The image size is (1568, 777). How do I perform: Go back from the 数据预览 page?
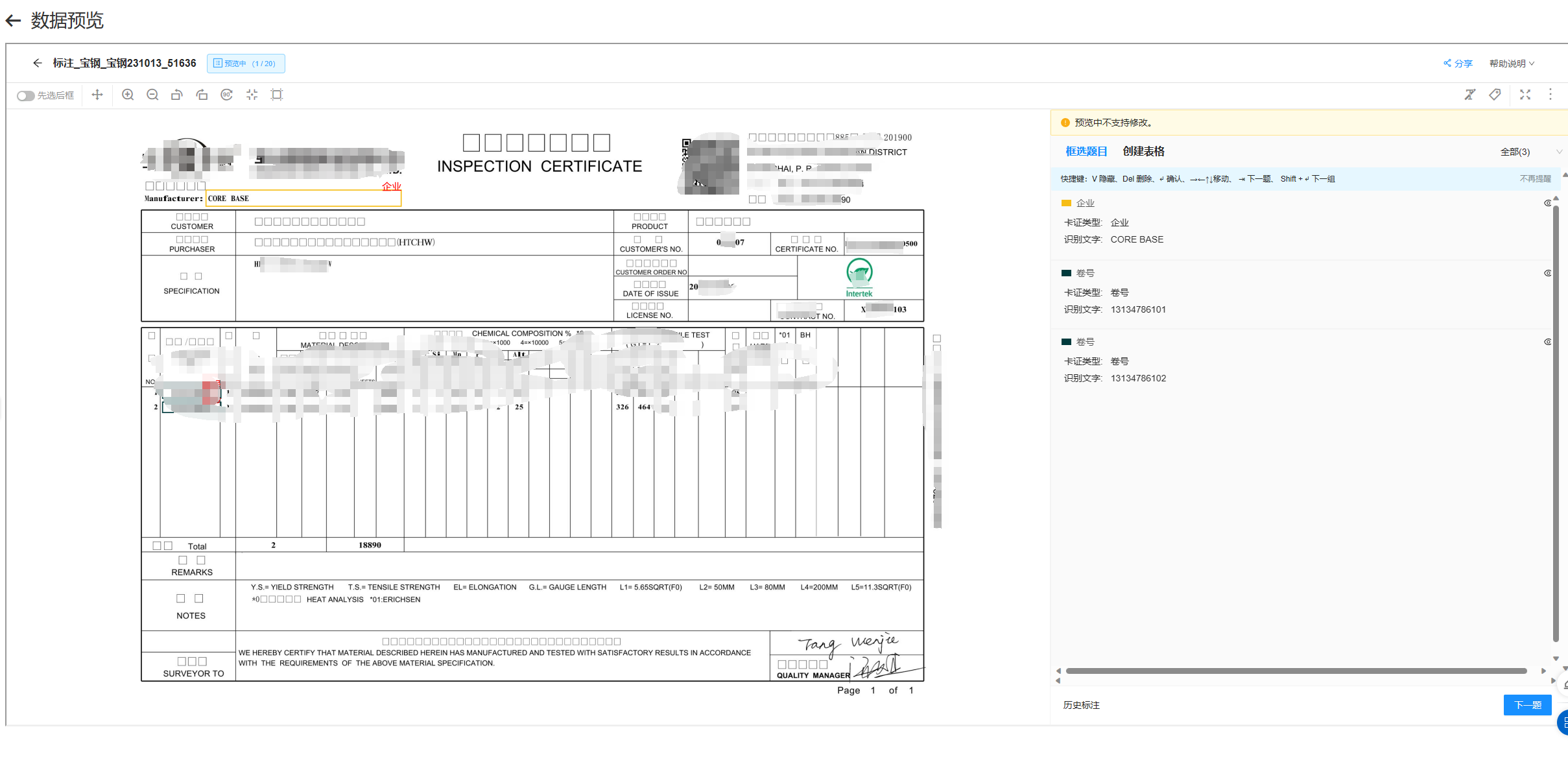click(13, 21)
